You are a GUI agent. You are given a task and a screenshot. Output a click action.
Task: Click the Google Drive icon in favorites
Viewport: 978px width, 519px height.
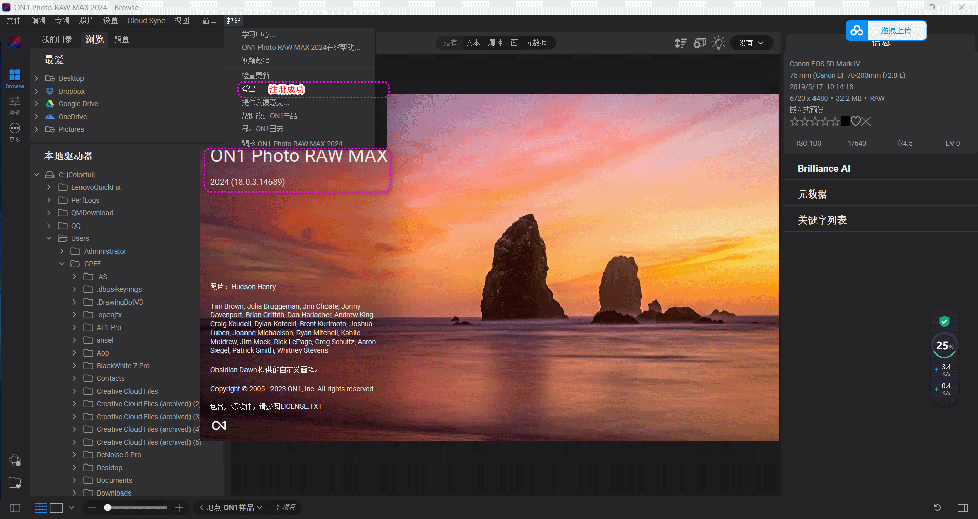(50, 104)
